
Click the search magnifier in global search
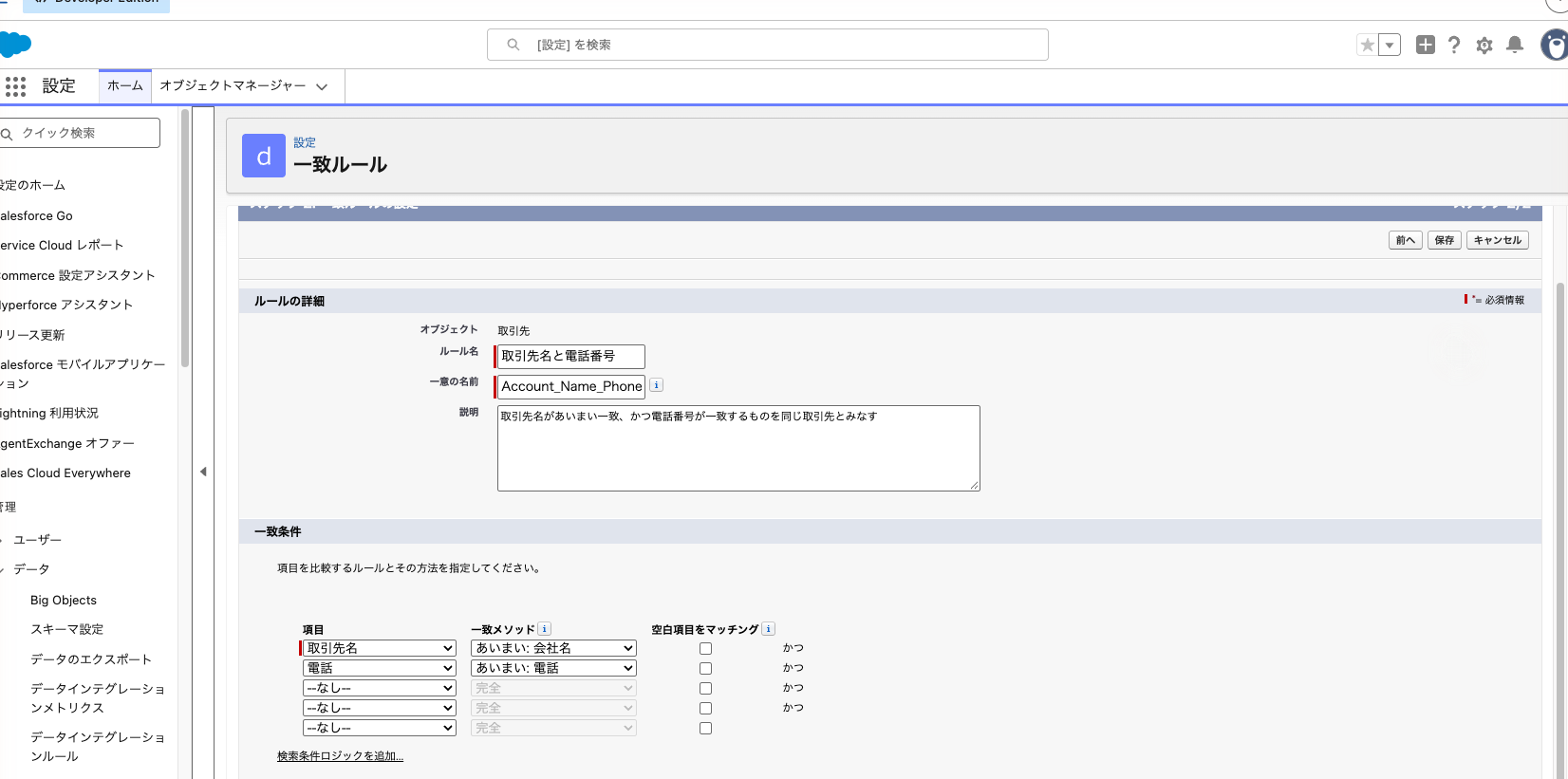[x=513, y=45]
